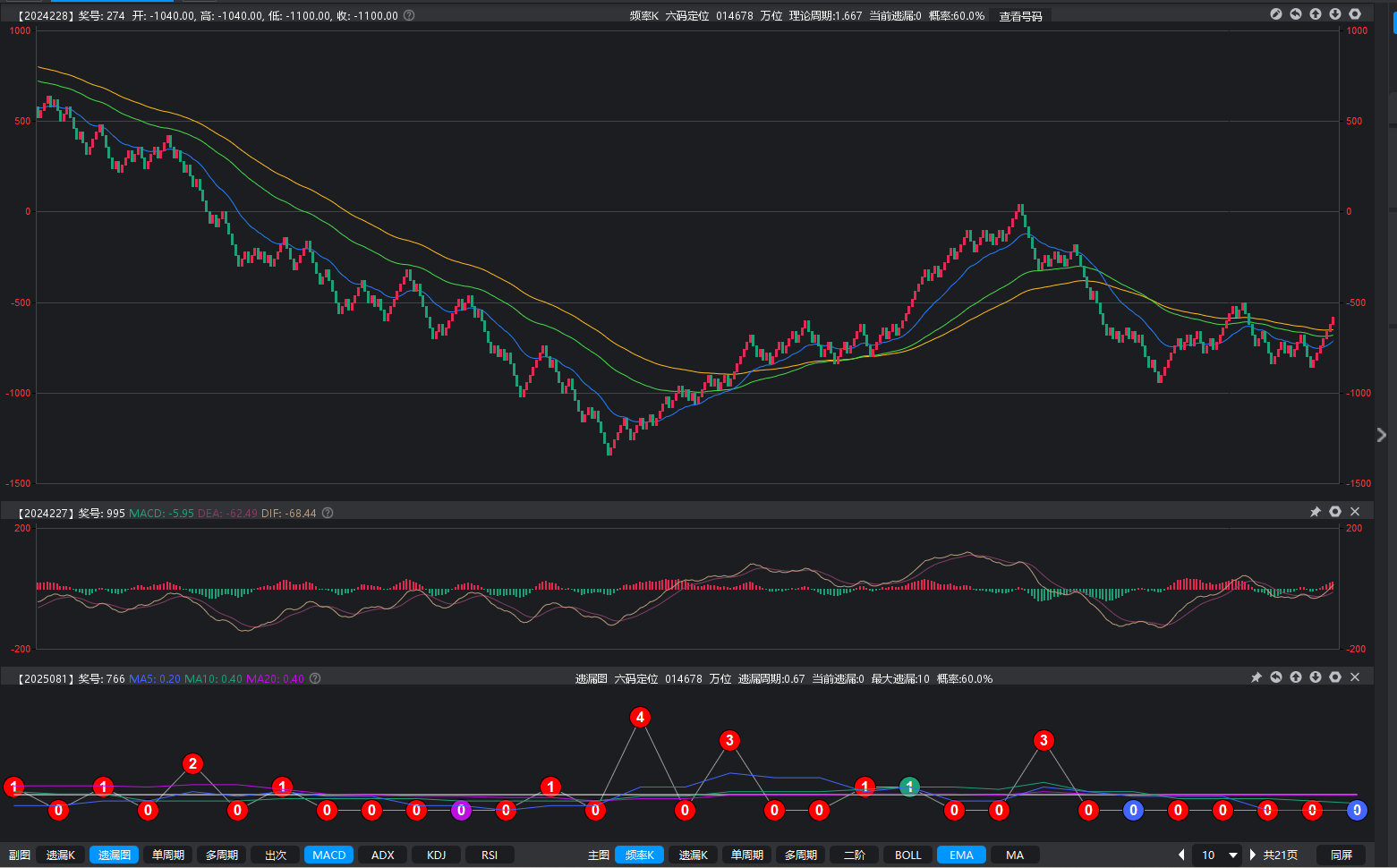Screen dimensions: 1397x868
Task: Enable MA overlay on main chart
Action: pyautogui.click(x=1015, y=855)
